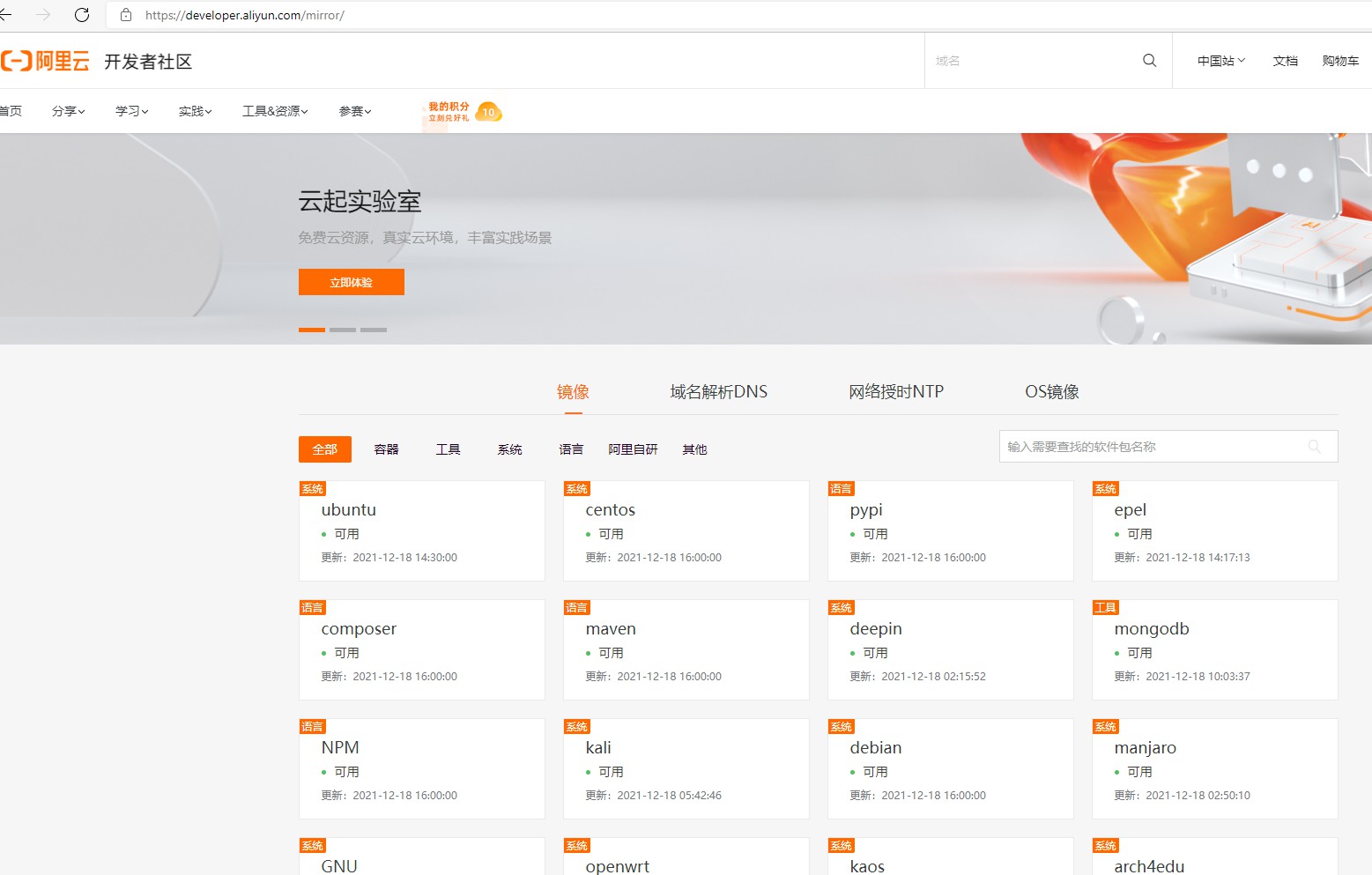This screenshot has height=875, width=1372.
Task: Open the ubuntu mirror card
Action: 421,529
